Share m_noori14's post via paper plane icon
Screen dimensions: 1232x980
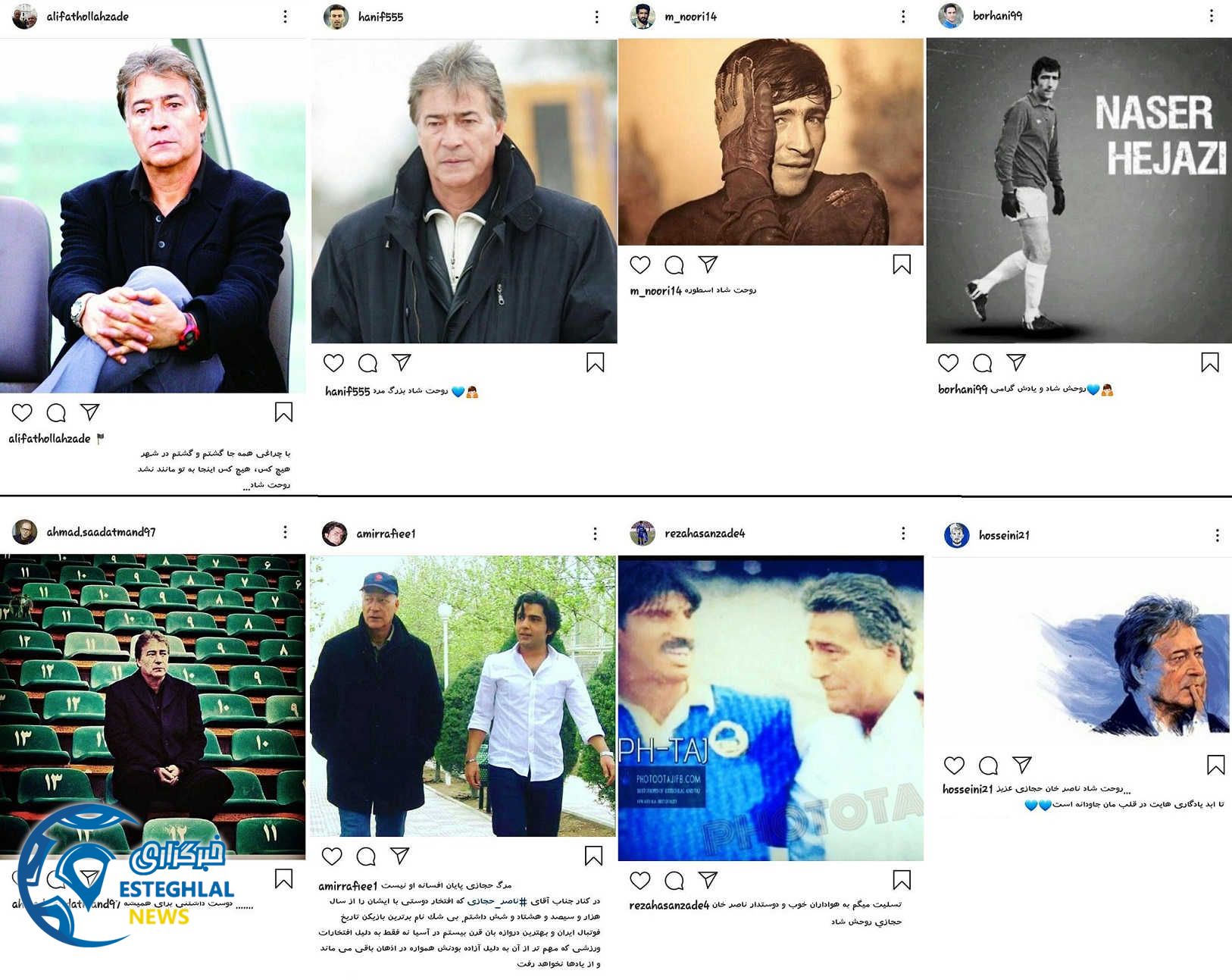[708, 264]
